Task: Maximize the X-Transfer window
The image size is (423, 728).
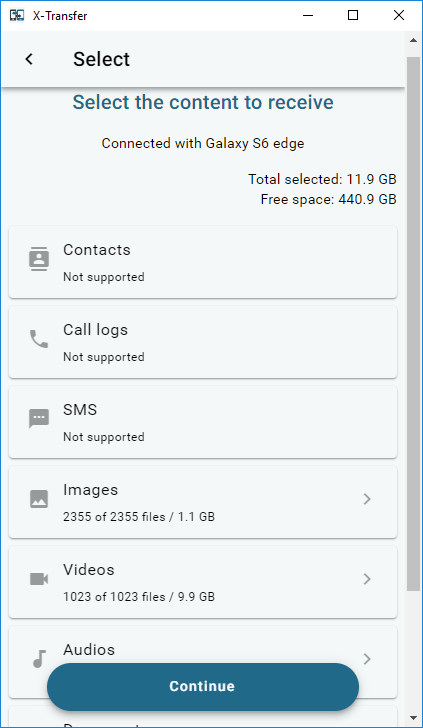Action: (353, 15)
